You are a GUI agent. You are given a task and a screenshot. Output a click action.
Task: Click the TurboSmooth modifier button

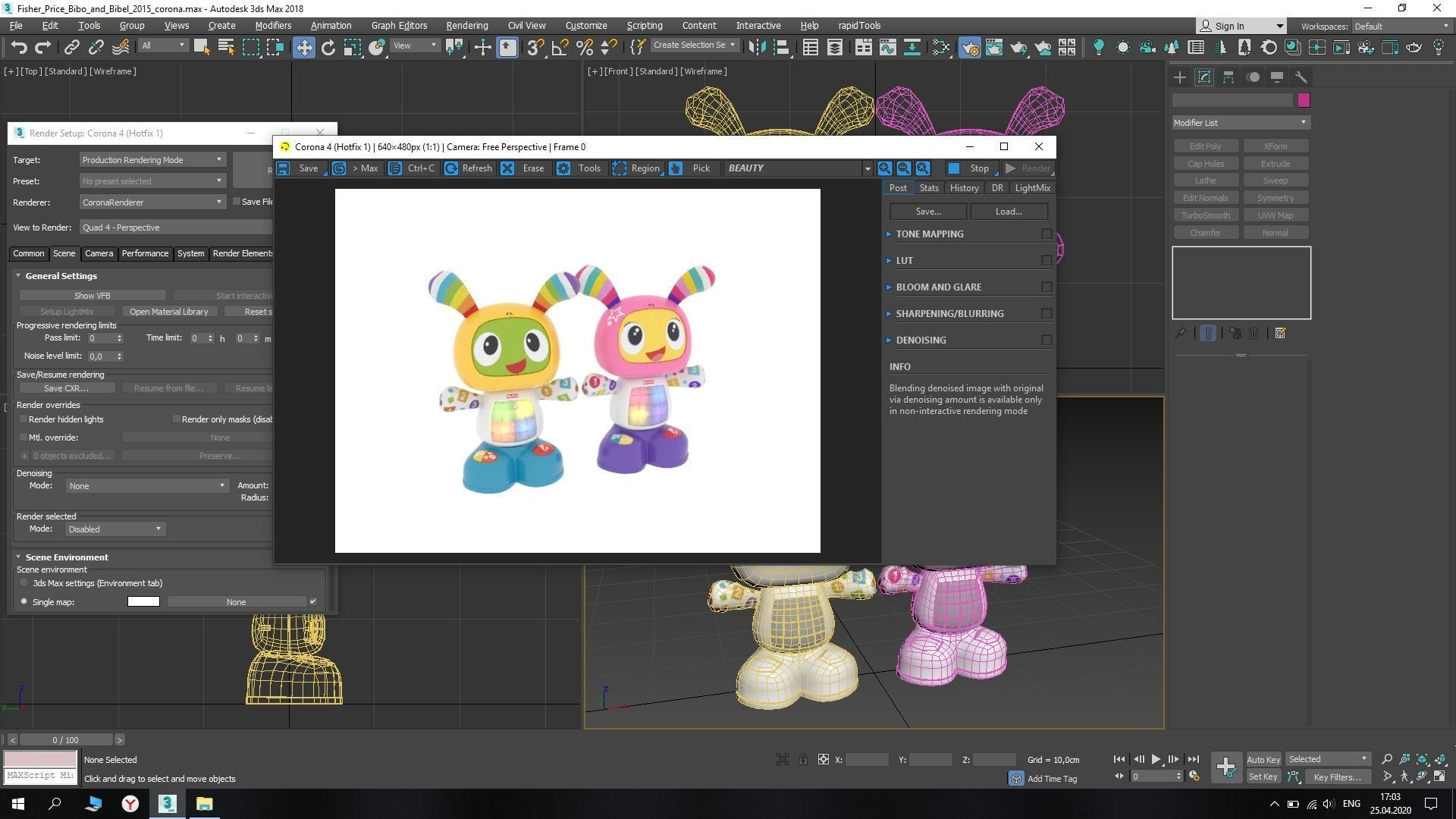[1205, 215]
